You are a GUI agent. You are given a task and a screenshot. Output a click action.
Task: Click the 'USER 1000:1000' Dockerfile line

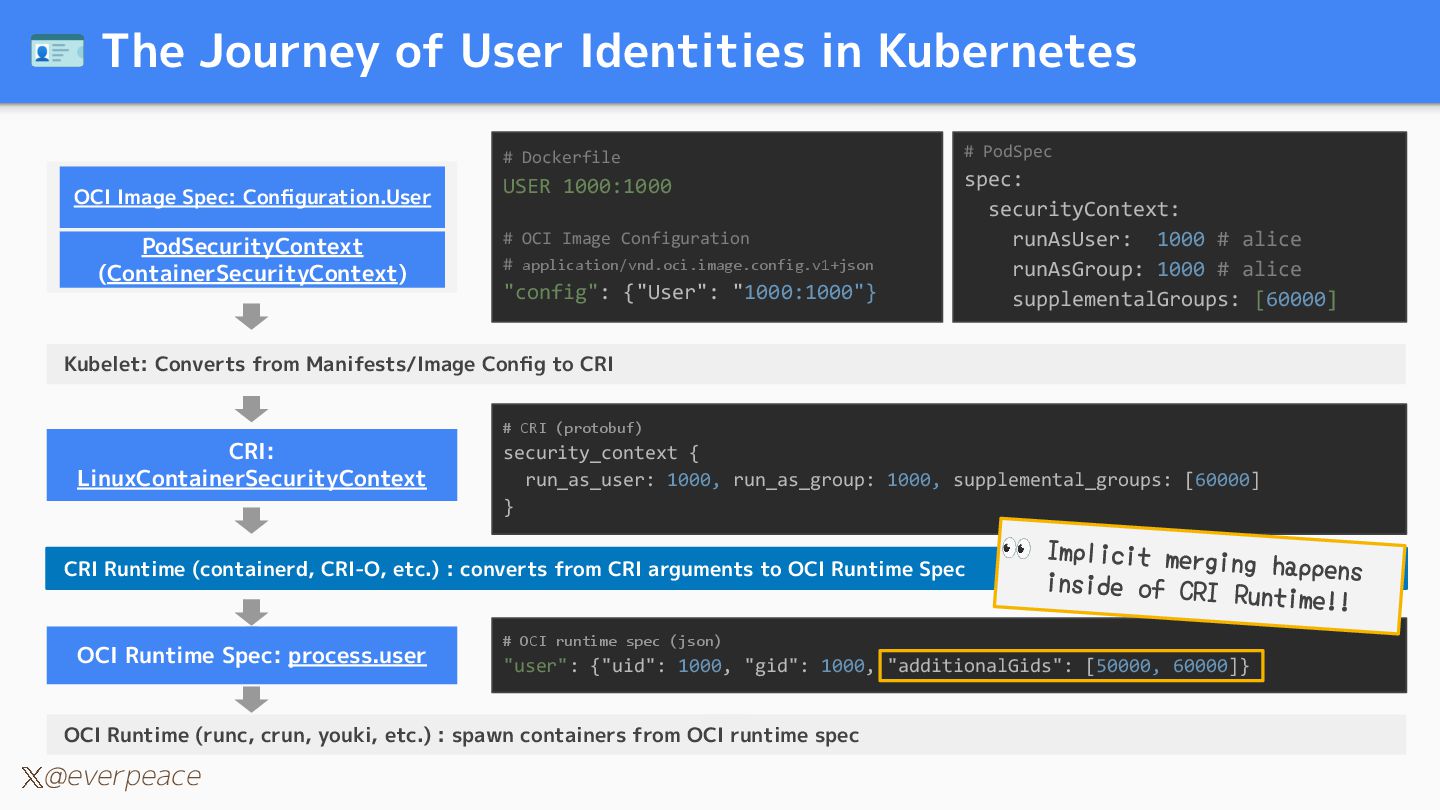coord(587,186)
